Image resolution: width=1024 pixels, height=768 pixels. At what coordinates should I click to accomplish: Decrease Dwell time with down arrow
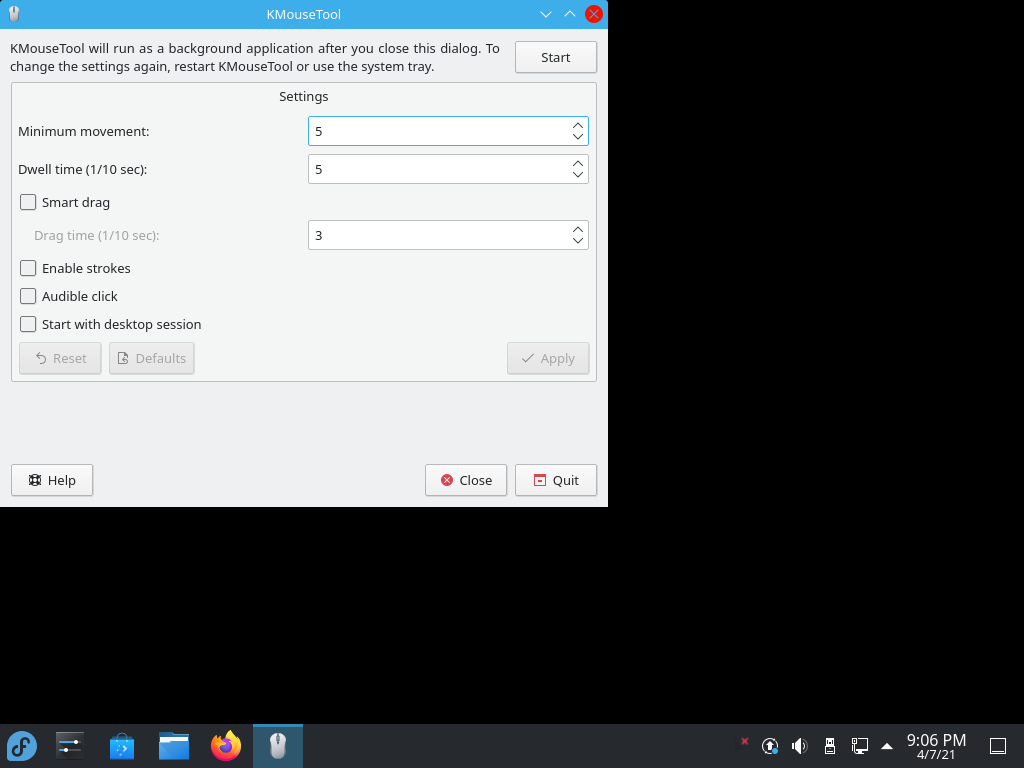pyautogui.click(x=577, y=175)
